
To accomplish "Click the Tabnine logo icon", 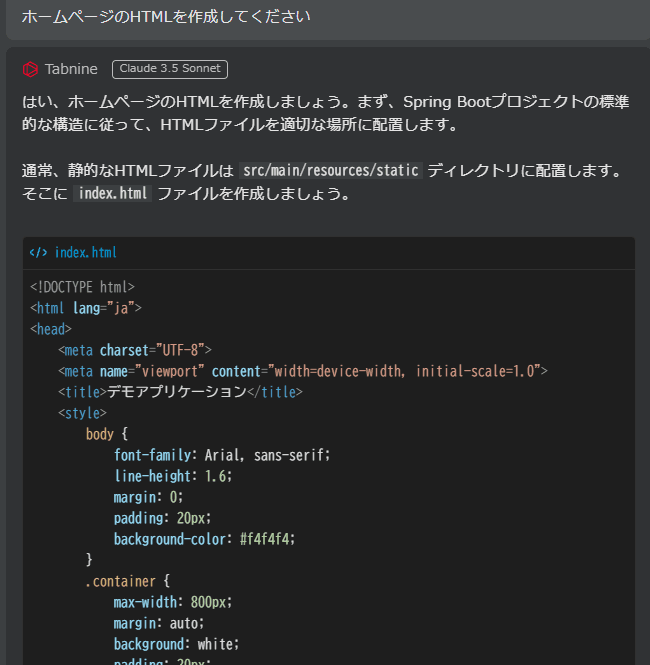I will (x=30, y=69).
